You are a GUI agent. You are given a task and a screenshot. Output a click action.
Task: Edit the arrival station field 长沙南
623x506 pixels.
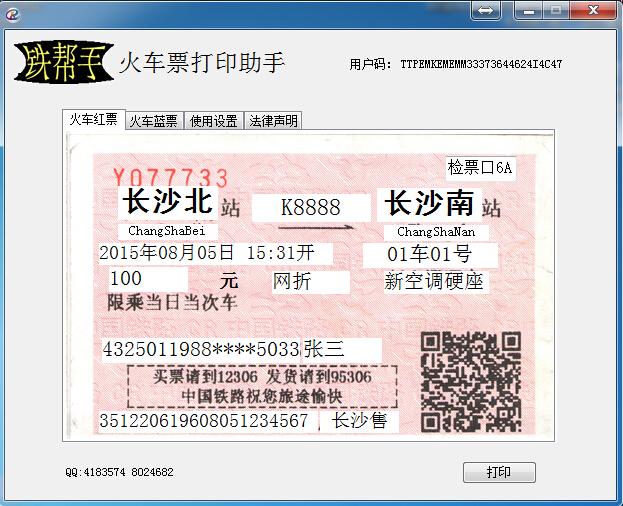[429, 204]
